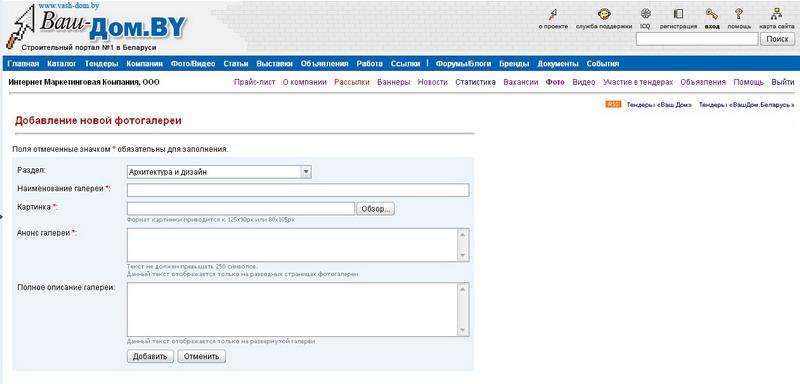Click the 'Картинка' file path field
Image resolution: width=800 pixels, height=384 pixels.
tap(241, 209)
